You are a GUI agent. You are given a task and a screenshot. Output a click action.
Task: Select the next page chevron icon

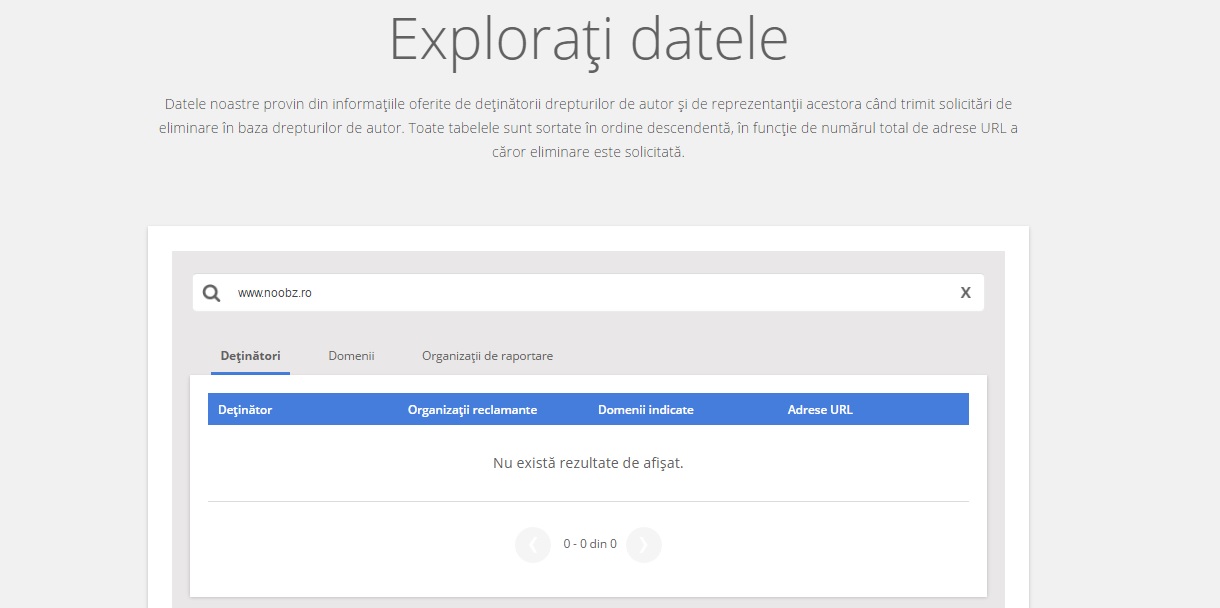click(x=644, y=544)
